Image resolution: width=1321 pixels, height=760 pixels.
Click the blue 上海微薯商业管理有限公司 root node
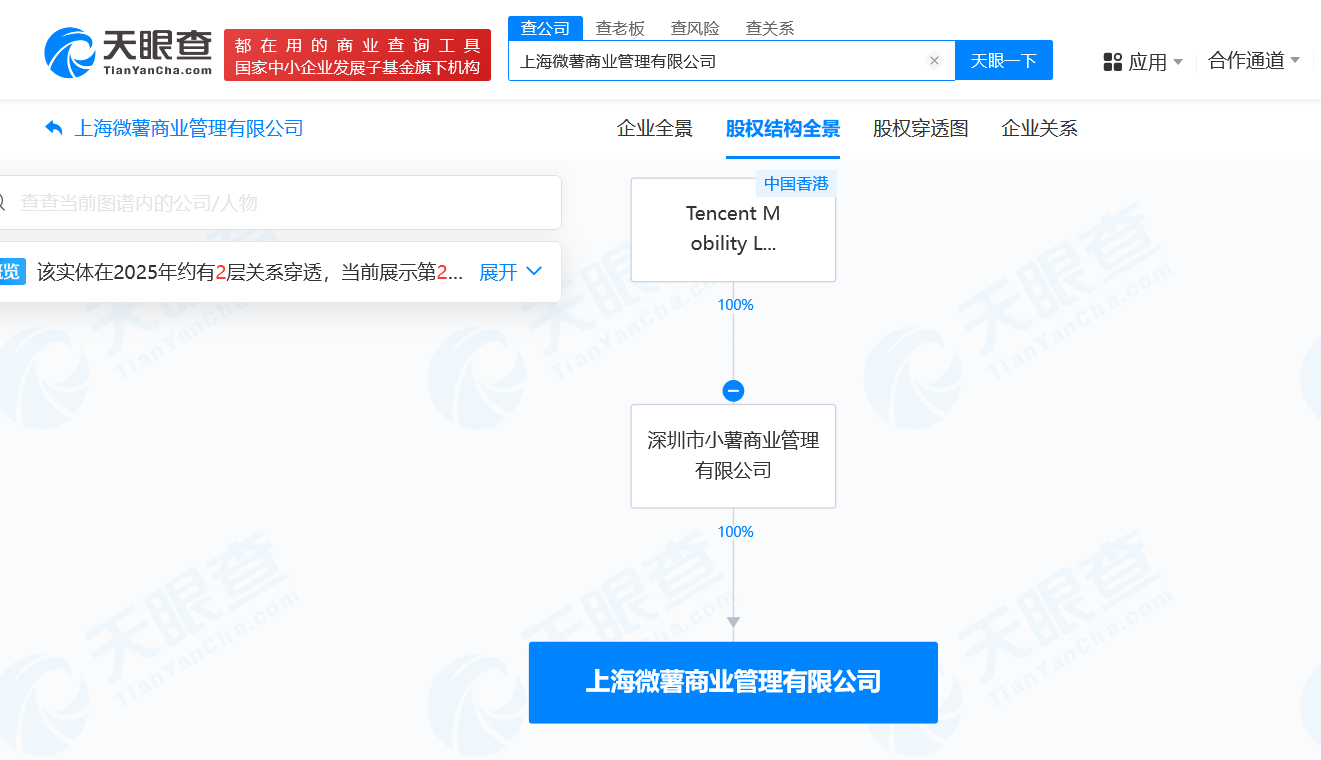pyautogui.click(x=733, y=682)
